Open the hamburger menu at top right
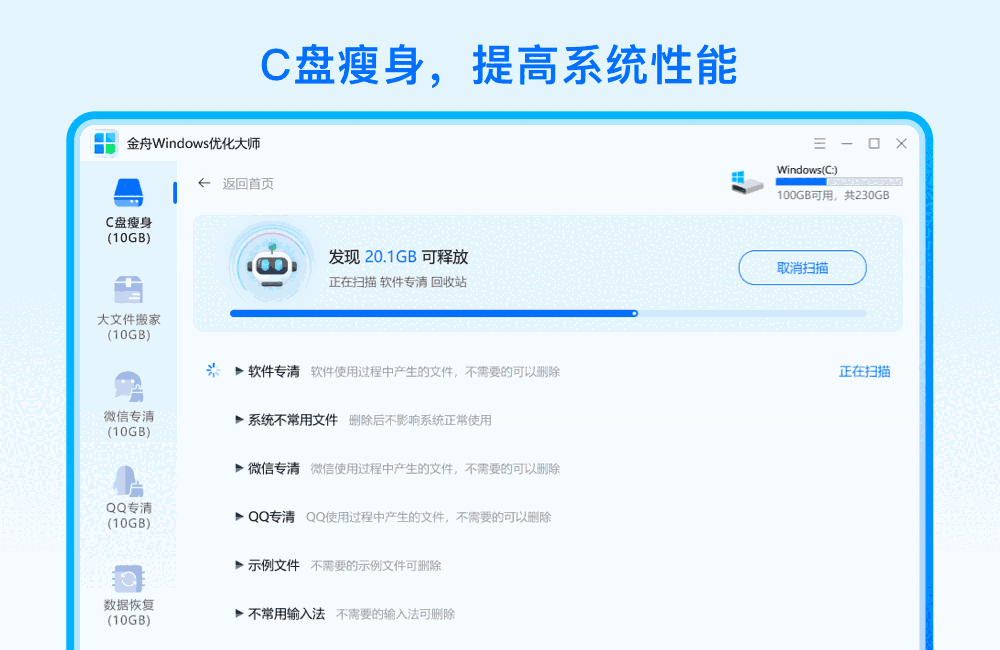The width and height of the screenshot is (1000, 650). coord(819,143)
